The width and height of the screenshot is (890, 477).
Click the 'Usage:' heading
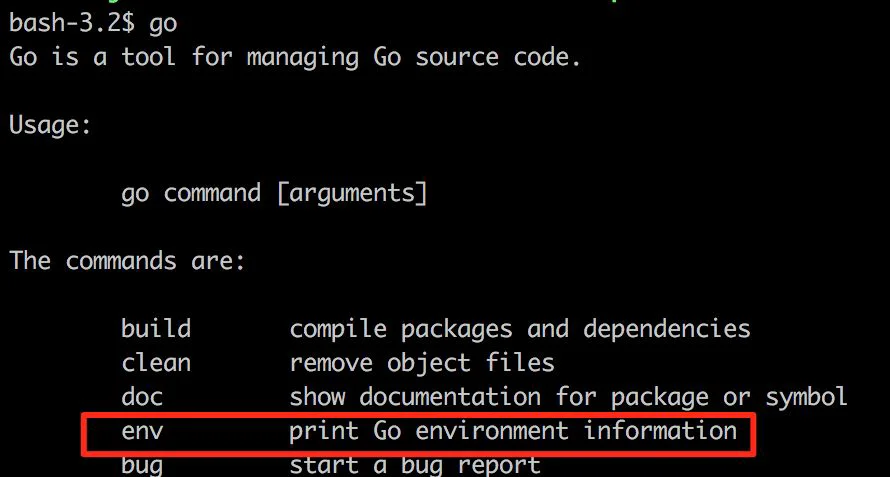click(x=50, y=125)
